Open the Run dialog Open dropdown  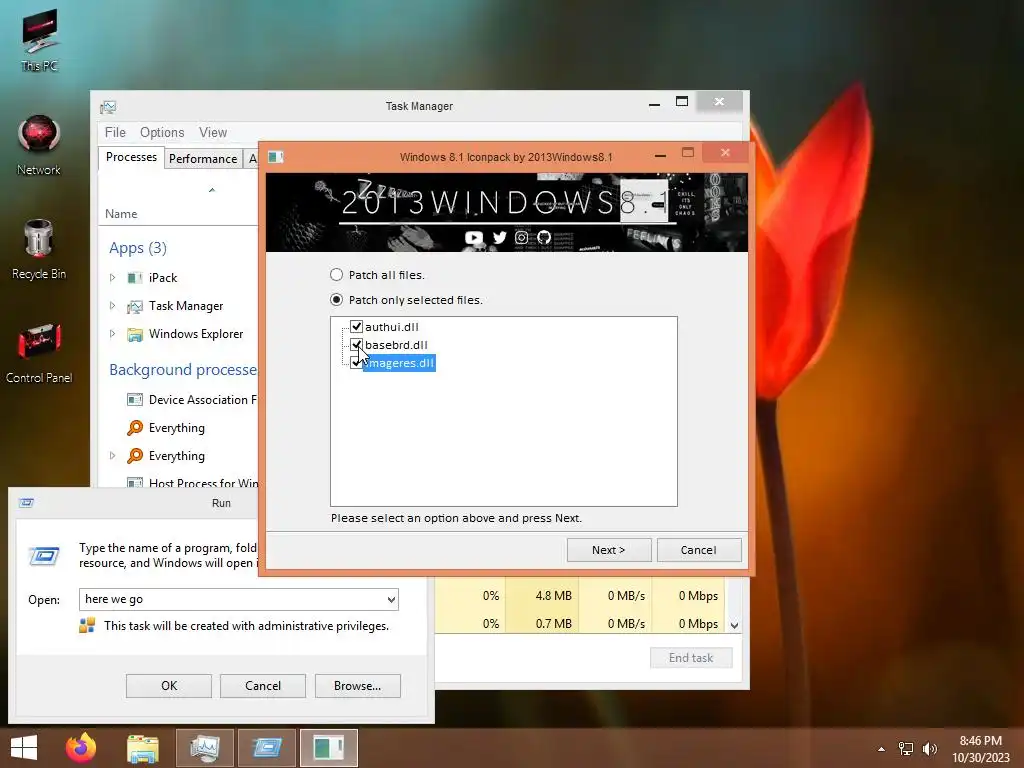391,600
